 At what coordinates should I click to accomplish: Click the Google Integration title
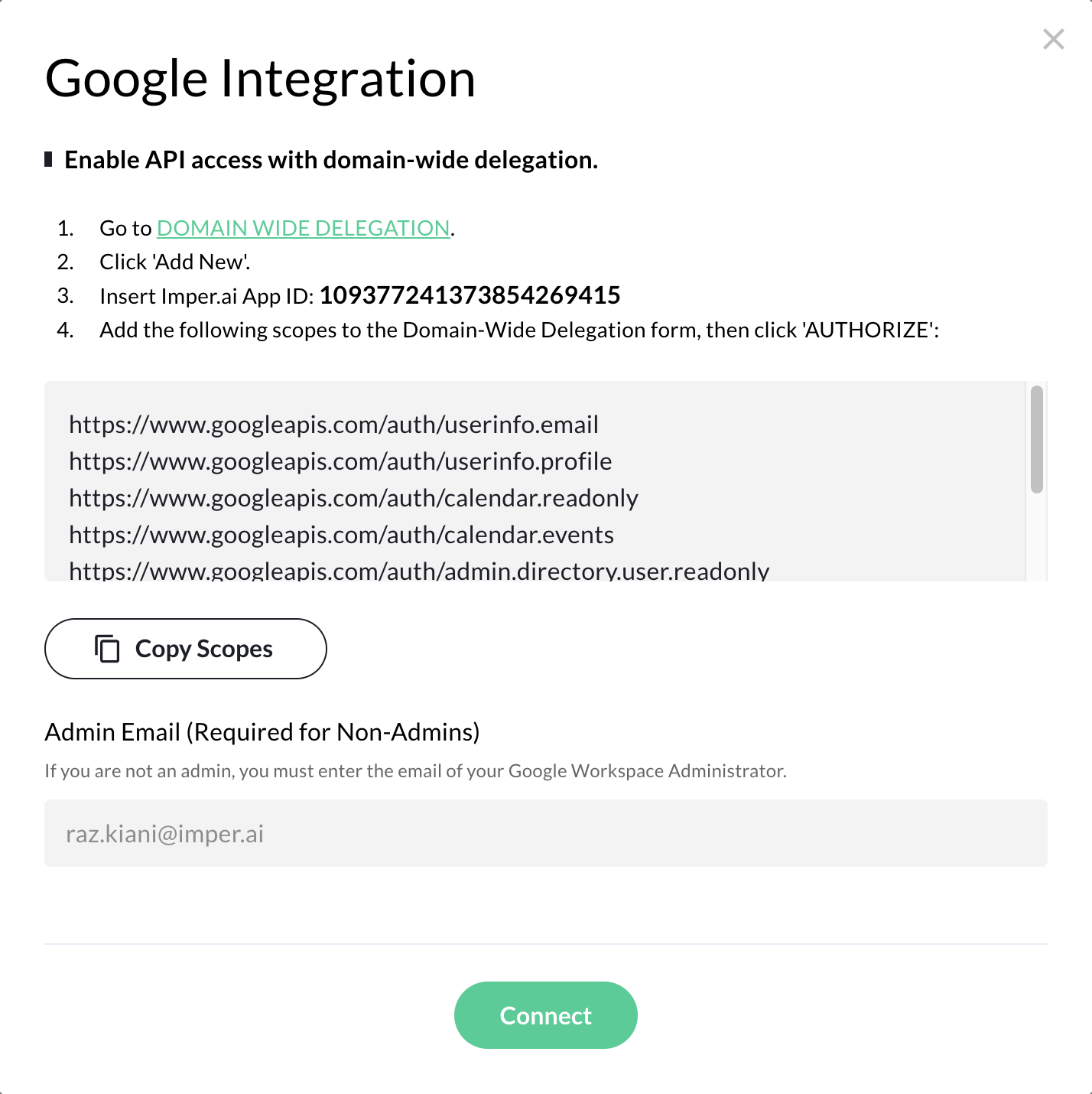tap(260, 79)
